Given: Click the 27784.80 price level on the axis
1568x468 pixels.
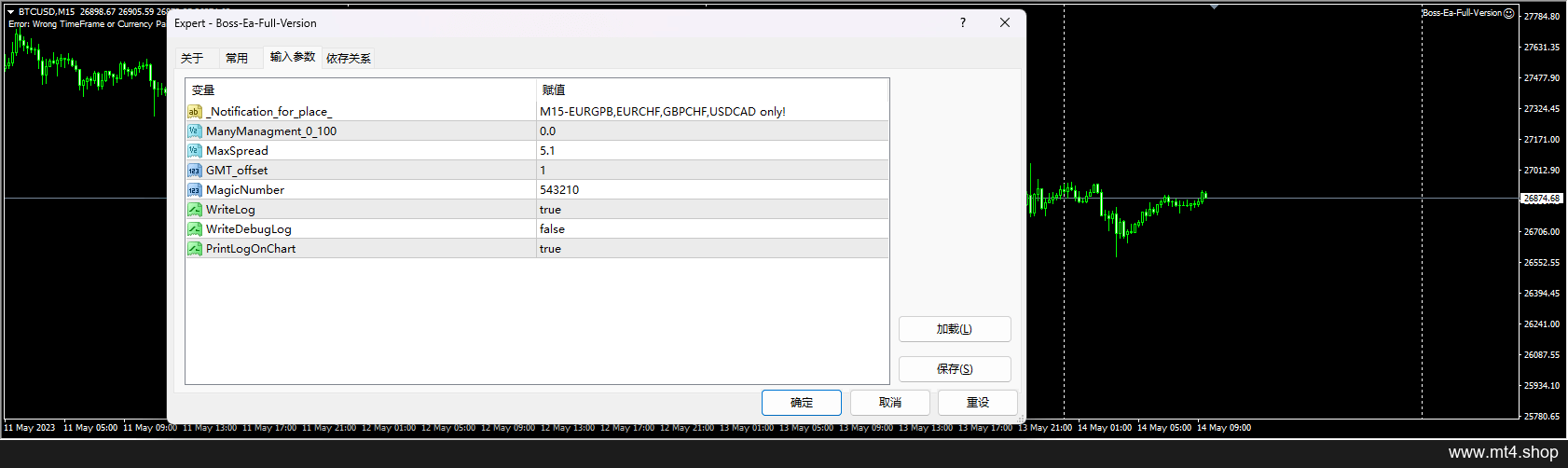Looking at the screenshot, I should click(x=1542, y=17).
